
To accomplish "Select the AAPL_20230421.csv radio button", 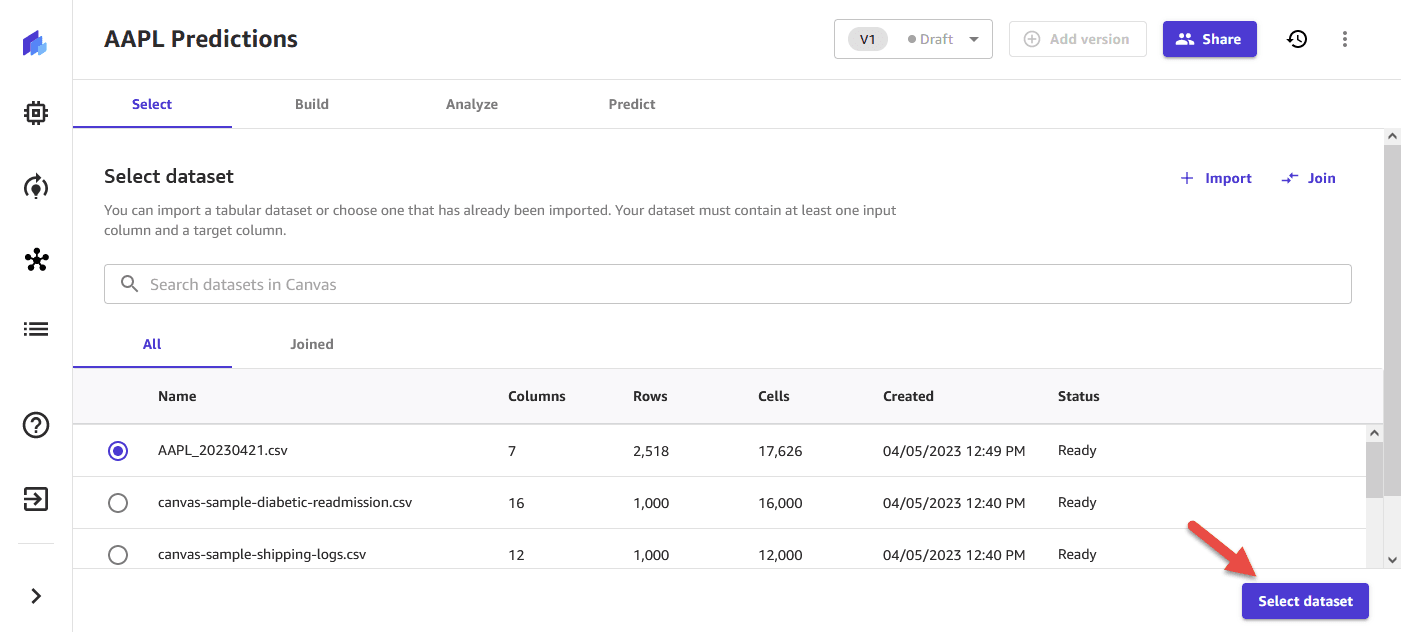I will coord(118,451).
